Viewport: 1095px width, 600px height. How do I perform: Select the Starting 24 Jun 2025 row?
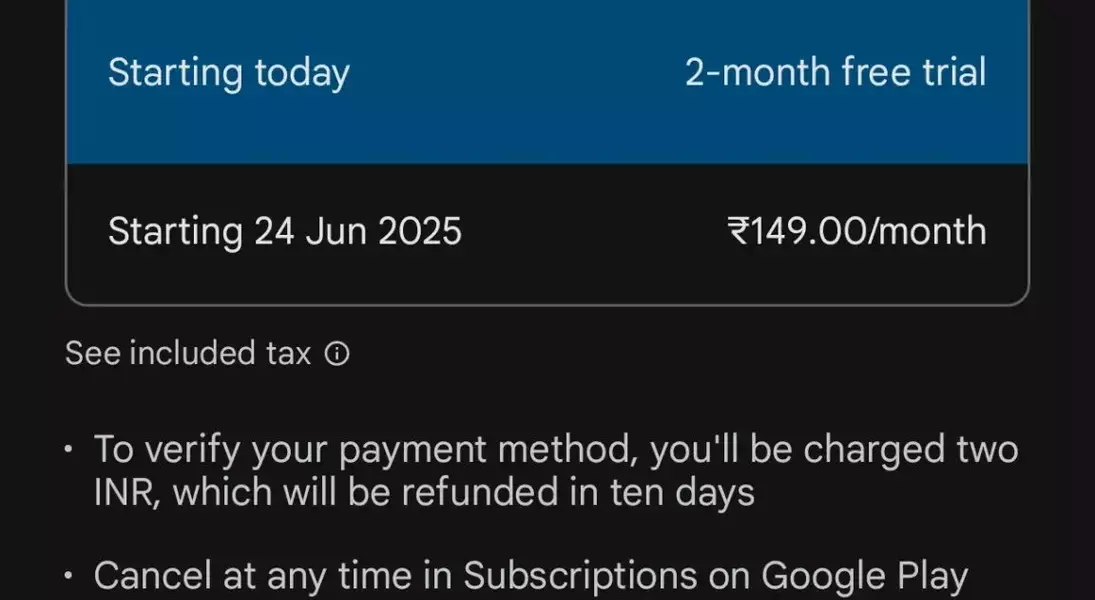tap(548, 232)
